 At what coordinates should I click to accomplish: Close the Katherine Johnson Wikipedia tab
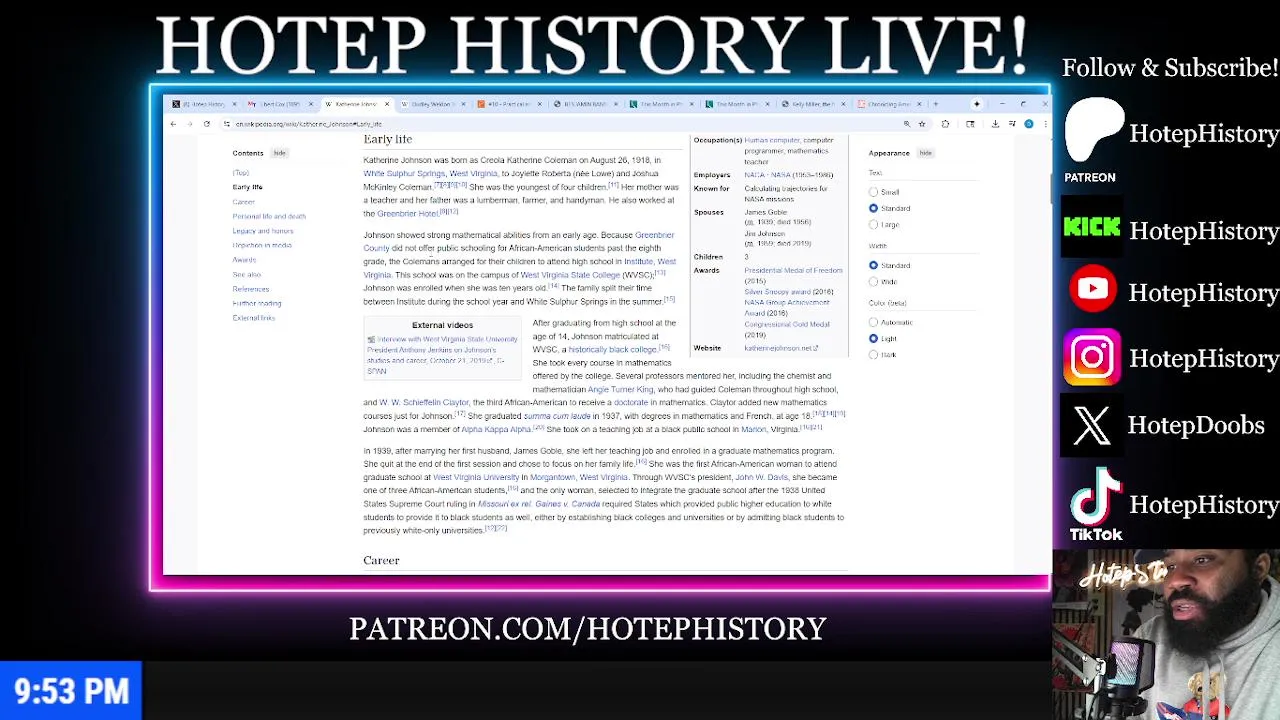coord(388,104)
